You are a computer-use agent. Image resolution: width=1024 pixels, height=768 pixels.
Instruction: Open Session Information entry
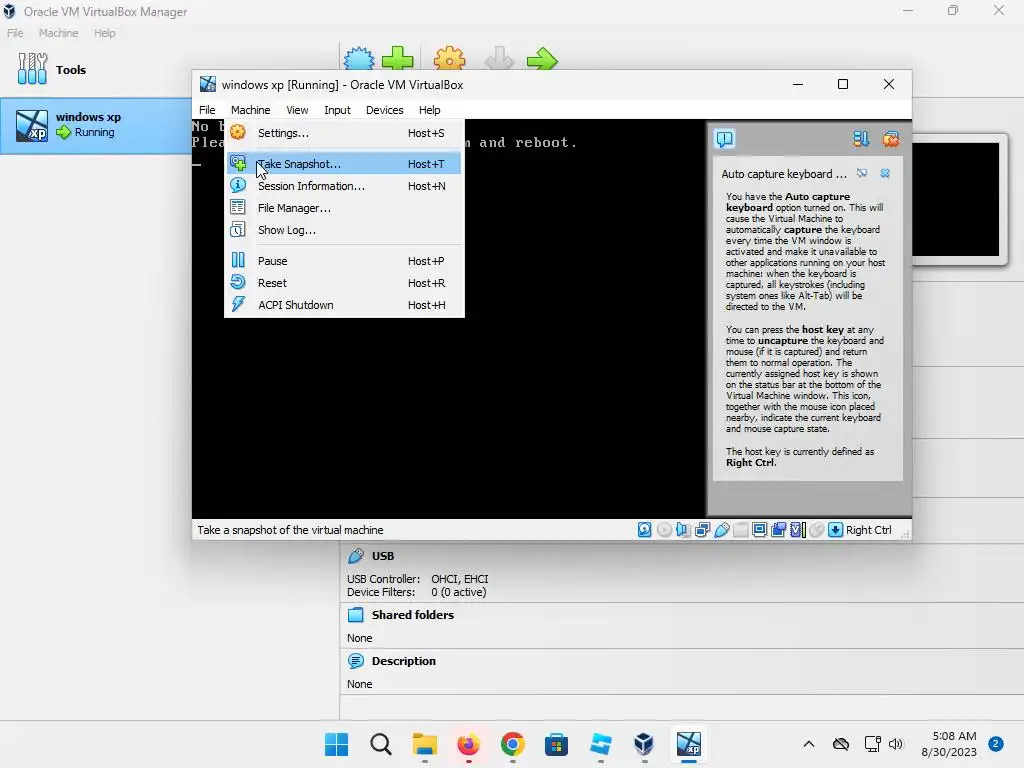tap(344, 186)
